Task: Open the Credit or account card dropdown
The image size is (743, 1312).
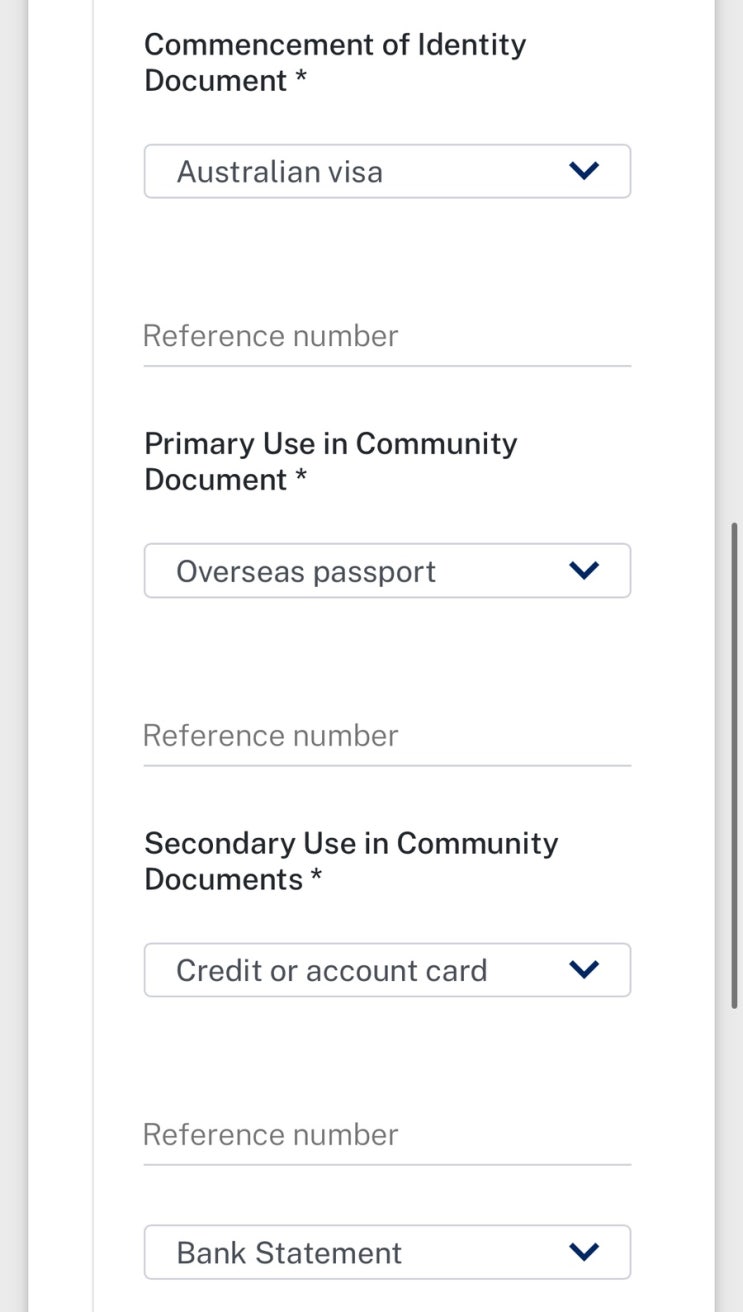Action: coord(387,970)
